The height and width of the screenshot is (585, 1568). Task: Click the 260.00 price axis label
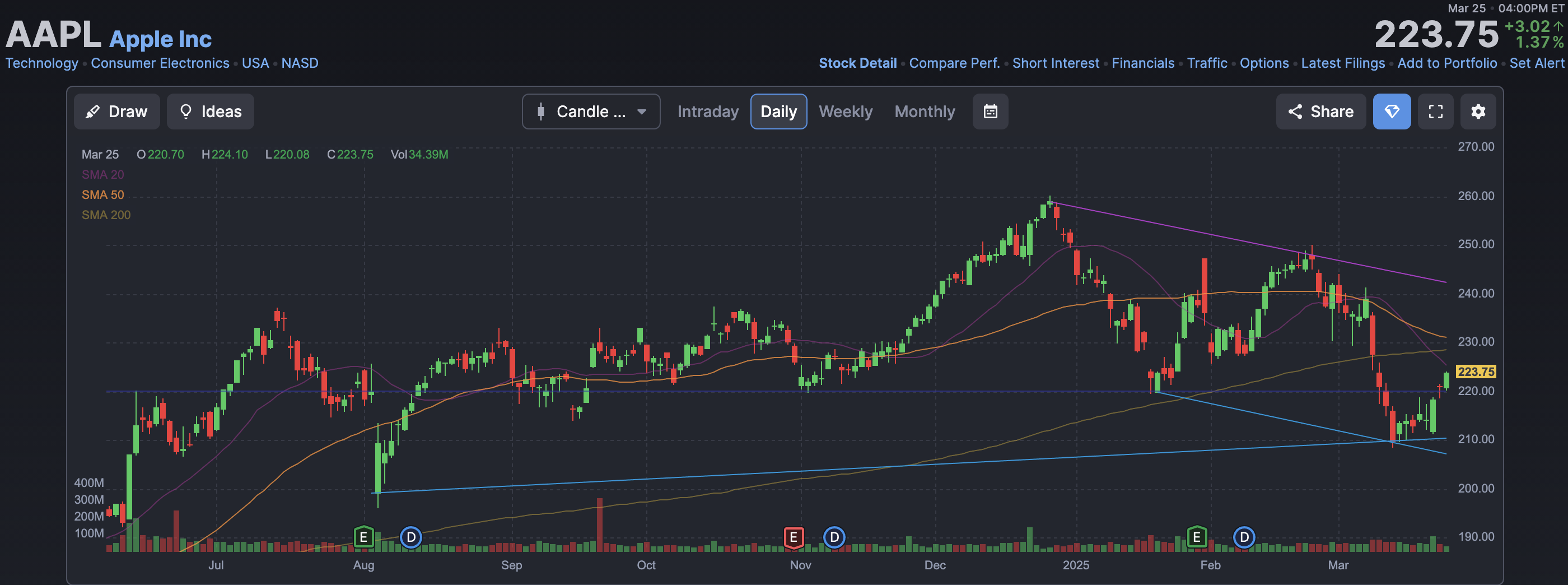[1476, 196]
